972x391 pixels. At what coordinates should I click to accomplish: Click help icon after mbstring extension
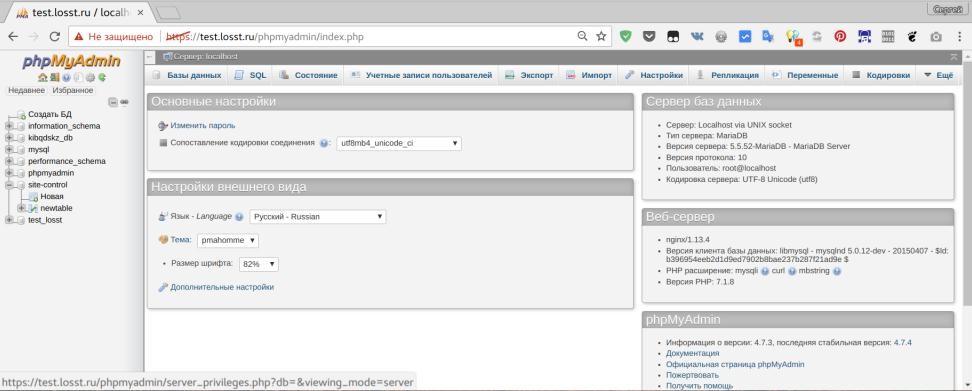point(837,271)
